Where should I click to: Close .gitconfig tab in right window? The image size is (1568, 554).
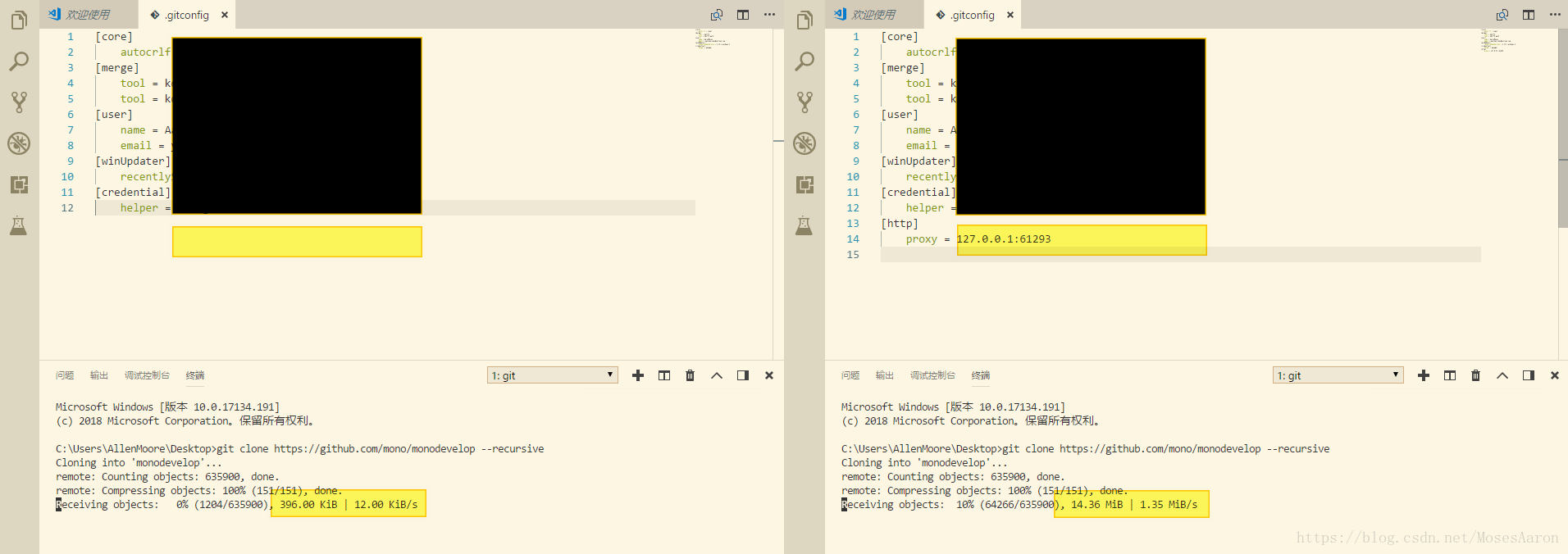tap(1010, 15)
